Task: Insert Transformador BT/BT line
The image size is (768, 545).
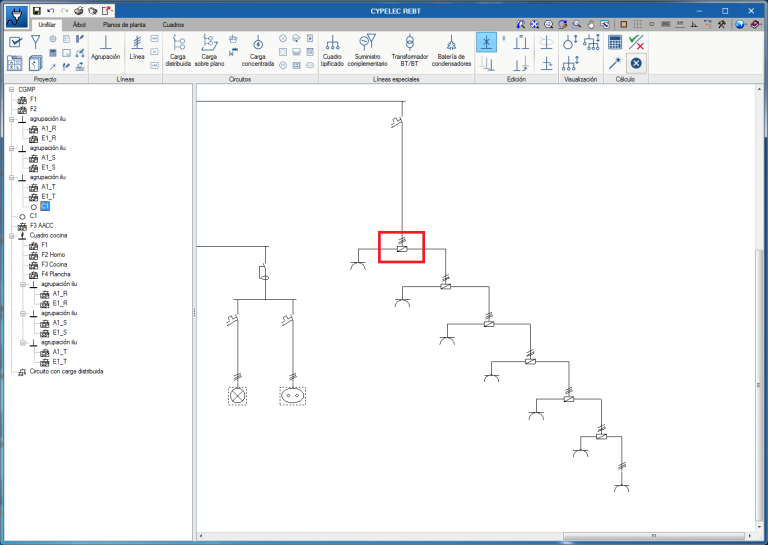Action: 409,51
